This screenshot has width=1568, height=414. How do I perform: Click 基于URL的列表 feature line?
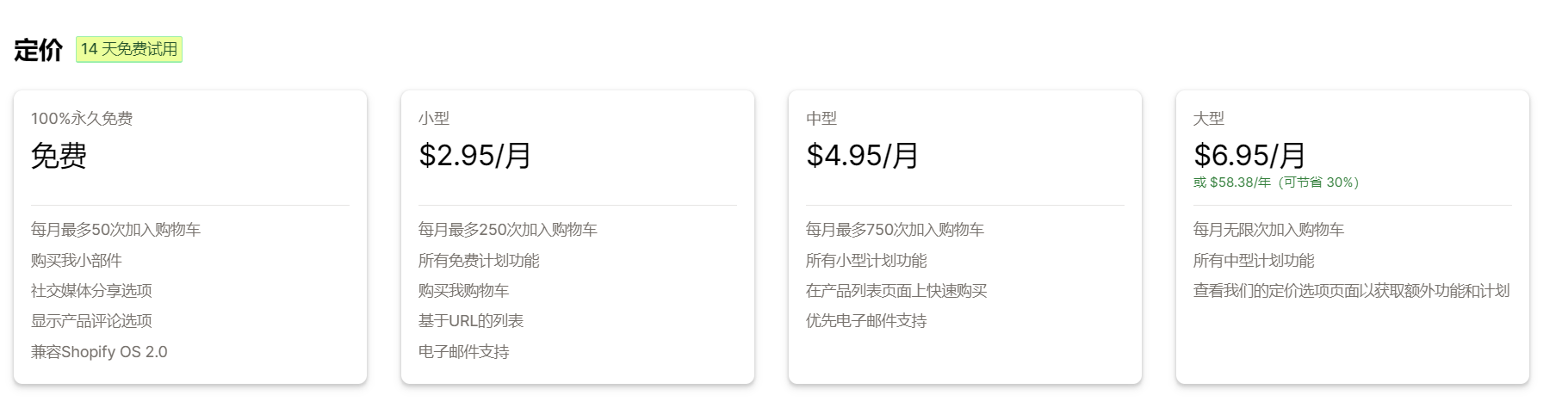[471, 321]
